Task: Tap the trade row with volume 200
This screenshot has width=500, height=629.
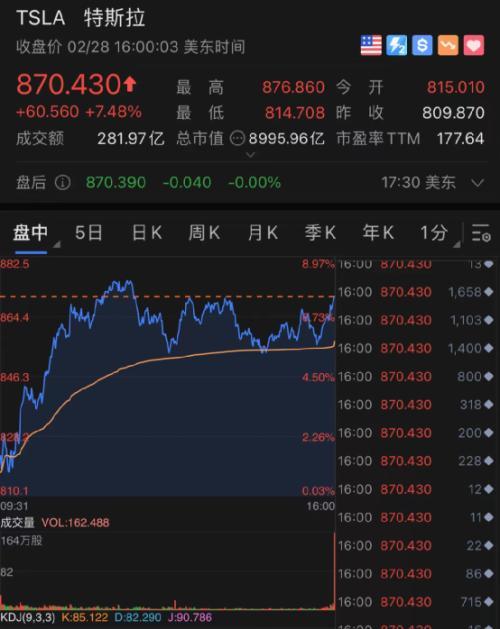Action: (x=416, y=433)
